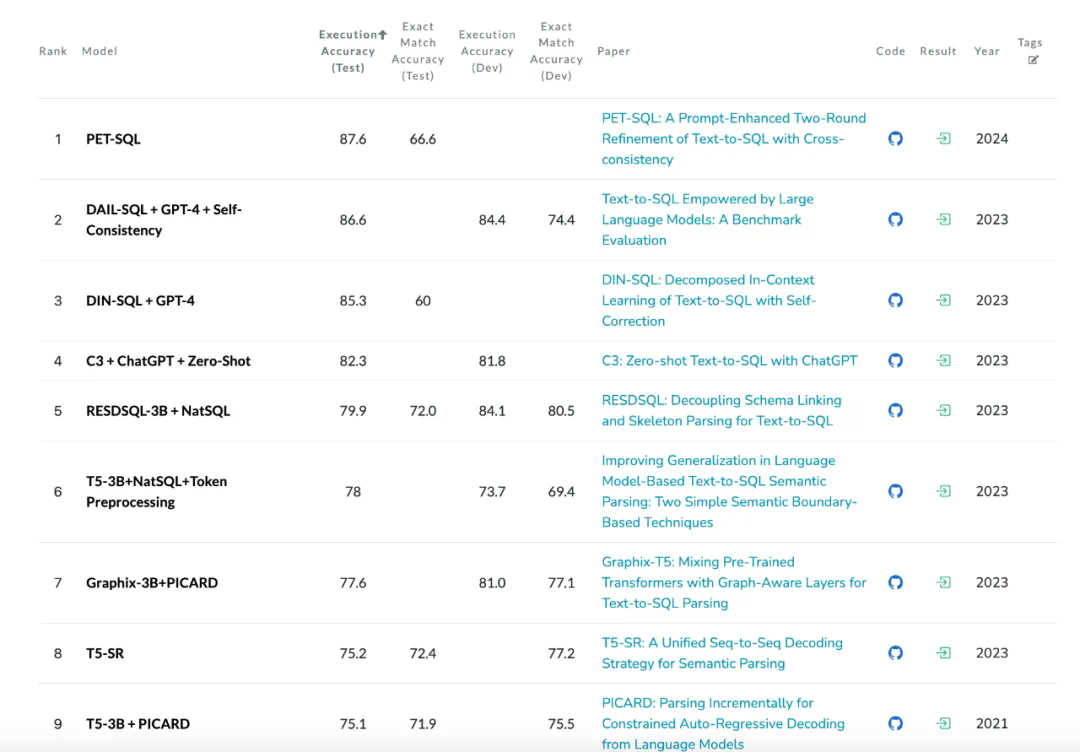Sort by Exact Match Accuracy (Test) header
The height and width of the screenshot is (752, 1080).
pyautogui.click(x=418, y=51)
